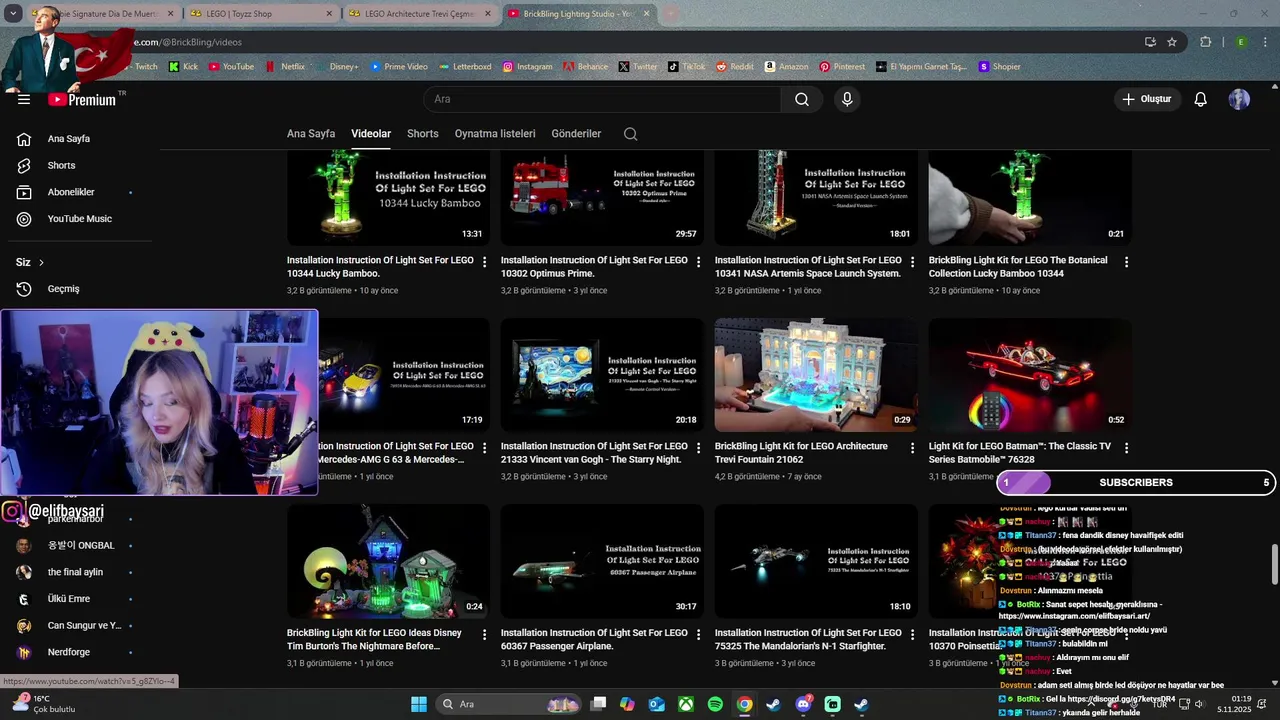1280x720 pixels.
Task: Expand the Siz section chevron
Action: [41, 263]
